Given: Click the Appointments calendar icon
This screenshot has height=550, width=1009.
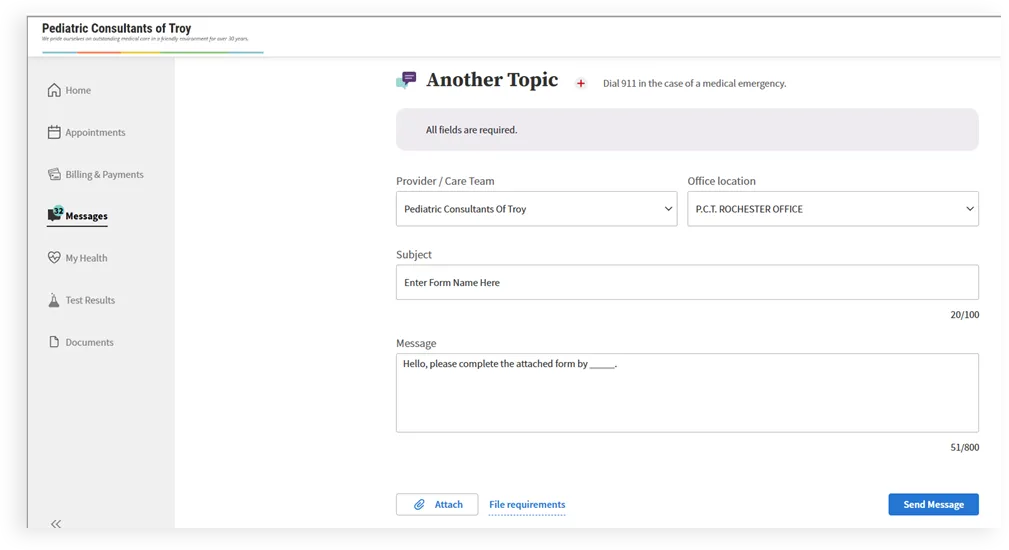Looking at the screenshot, I should click(x=54, y=132).
